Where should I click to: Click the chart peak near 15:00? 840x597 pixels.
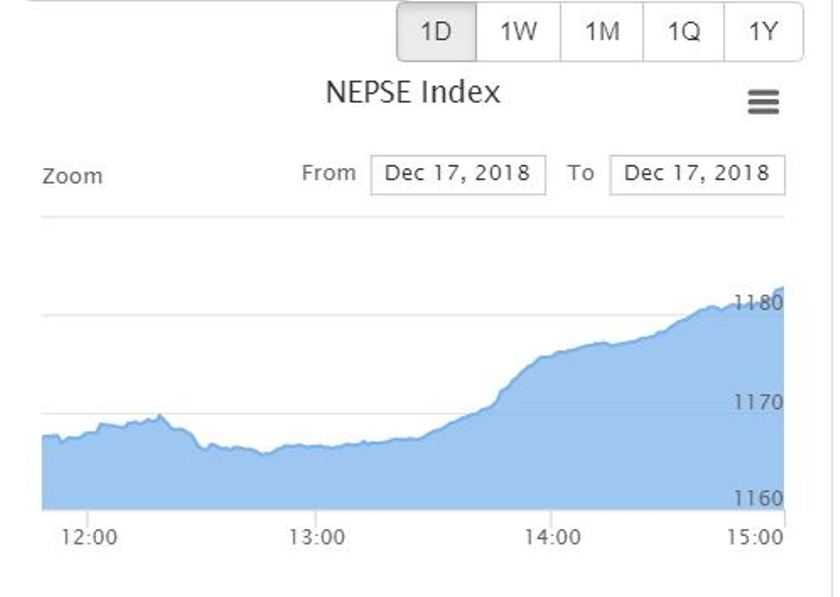[x=781, y=289]
